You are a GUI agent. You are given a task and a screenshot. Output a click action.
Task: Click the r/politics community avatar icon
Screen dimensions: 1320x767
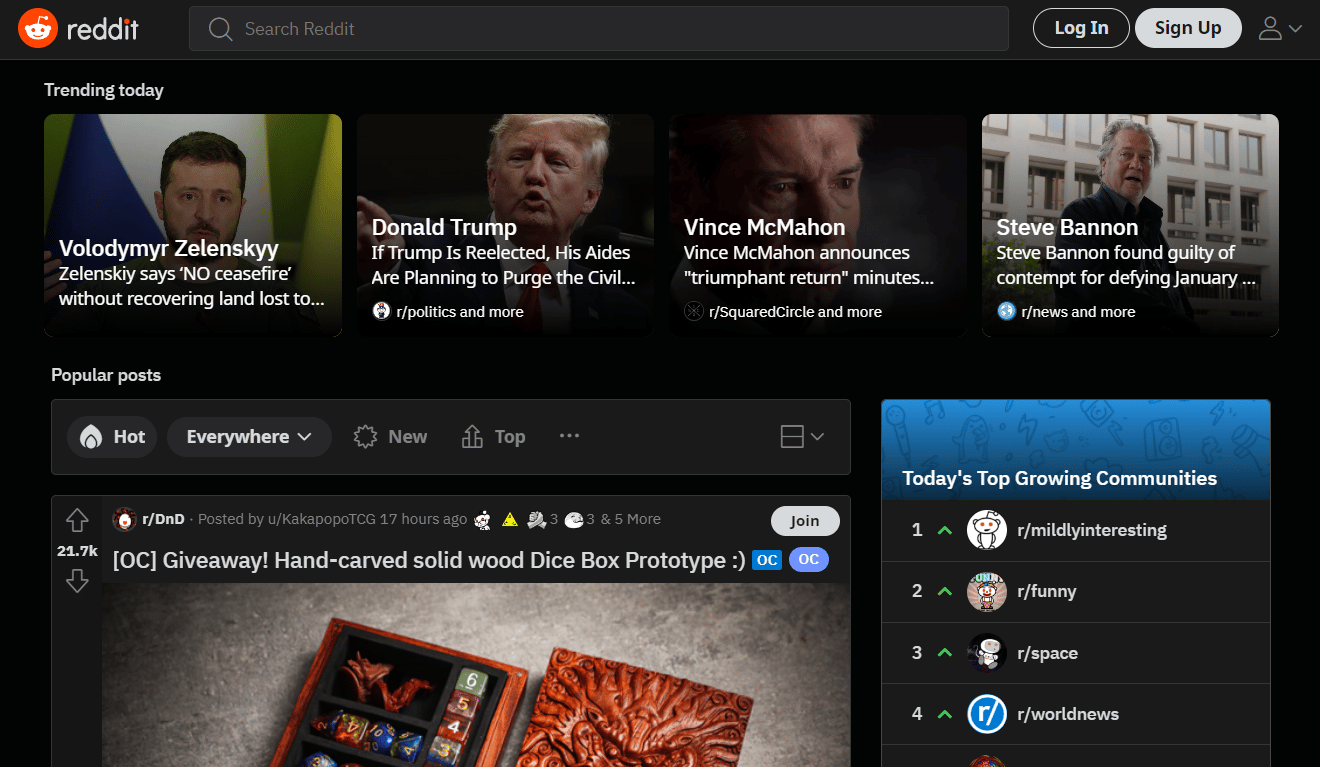click(381, 311)
